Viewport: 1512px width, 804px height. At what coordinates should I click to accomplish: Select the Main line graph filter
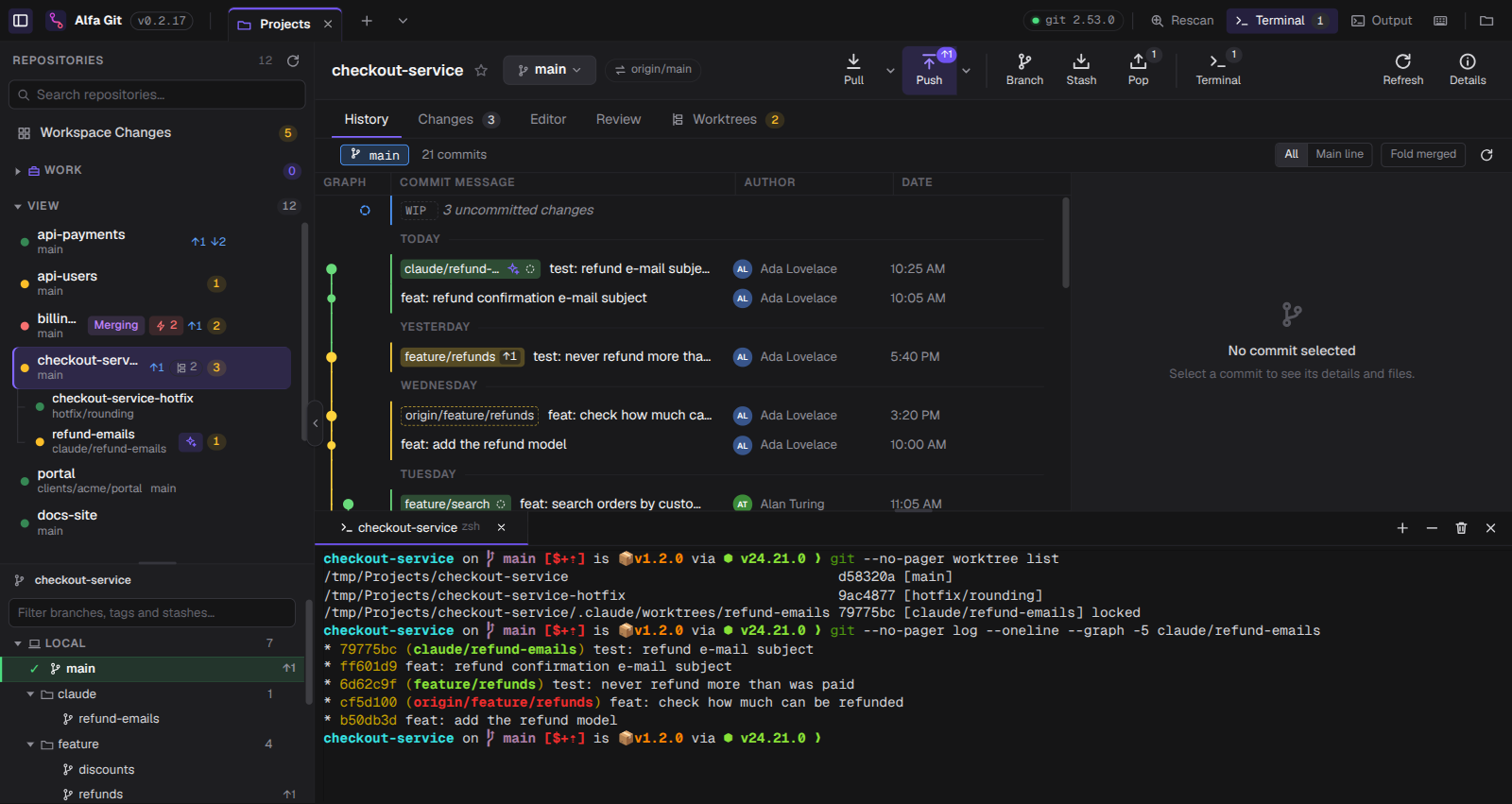(1339, 154)
